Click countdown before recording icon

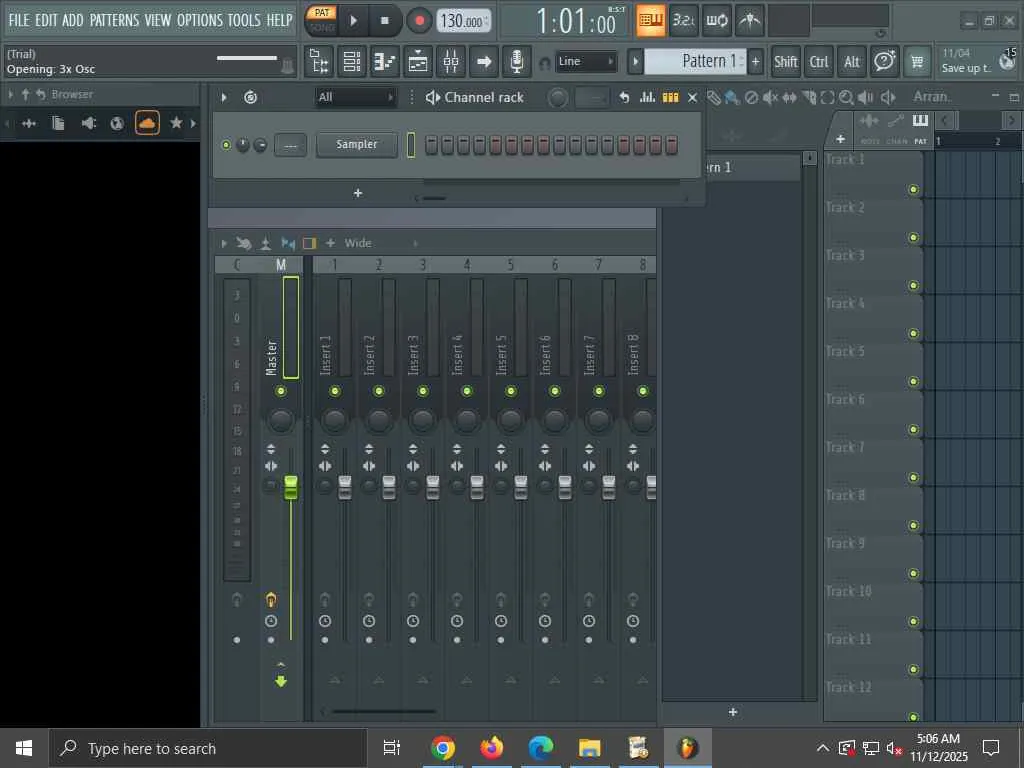tap(684, 20)
